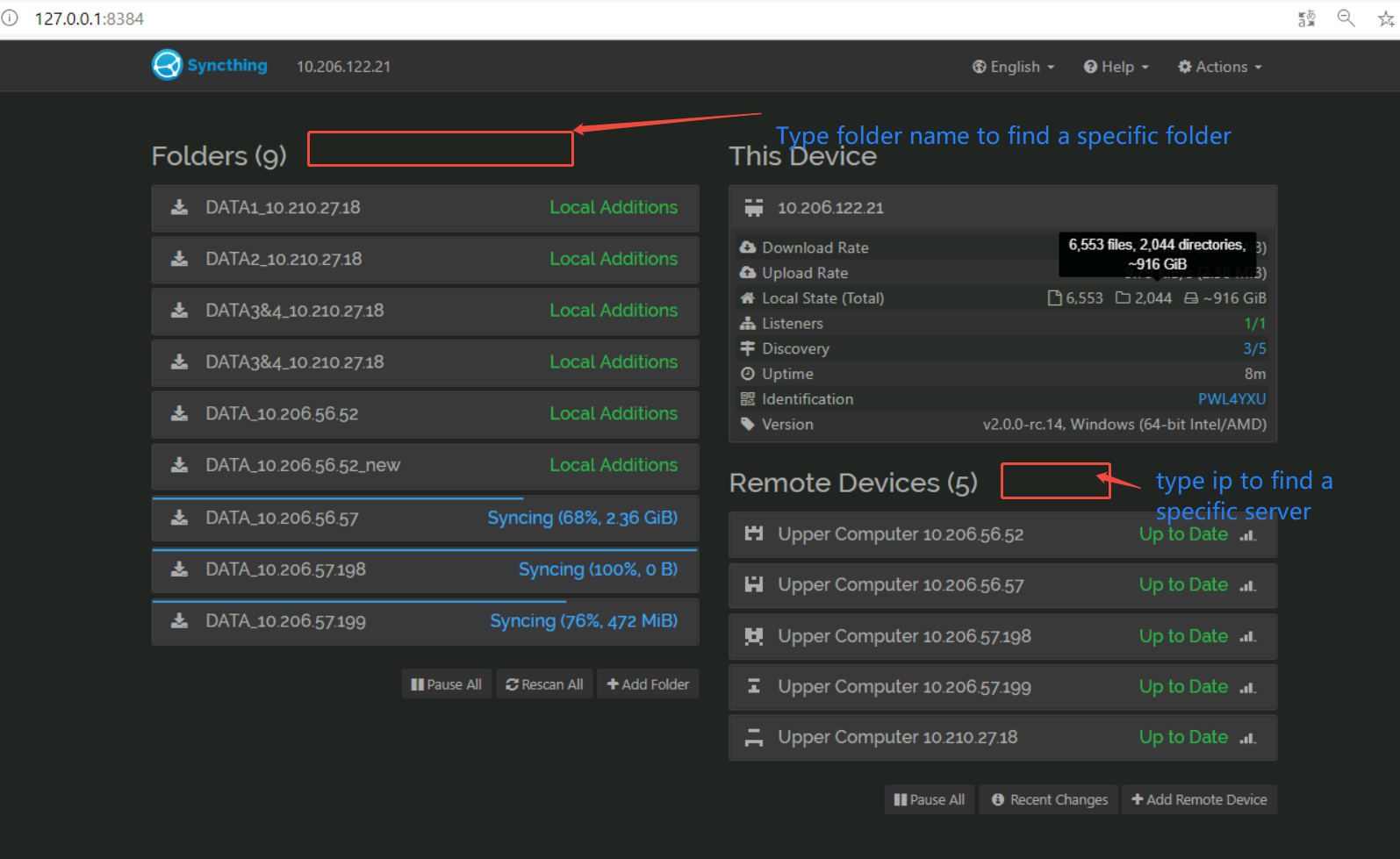Screen dimensions: 1400x859
Task: Expand the DATA_10.206.56.57 syncing folder
Action: pos(425,519)
